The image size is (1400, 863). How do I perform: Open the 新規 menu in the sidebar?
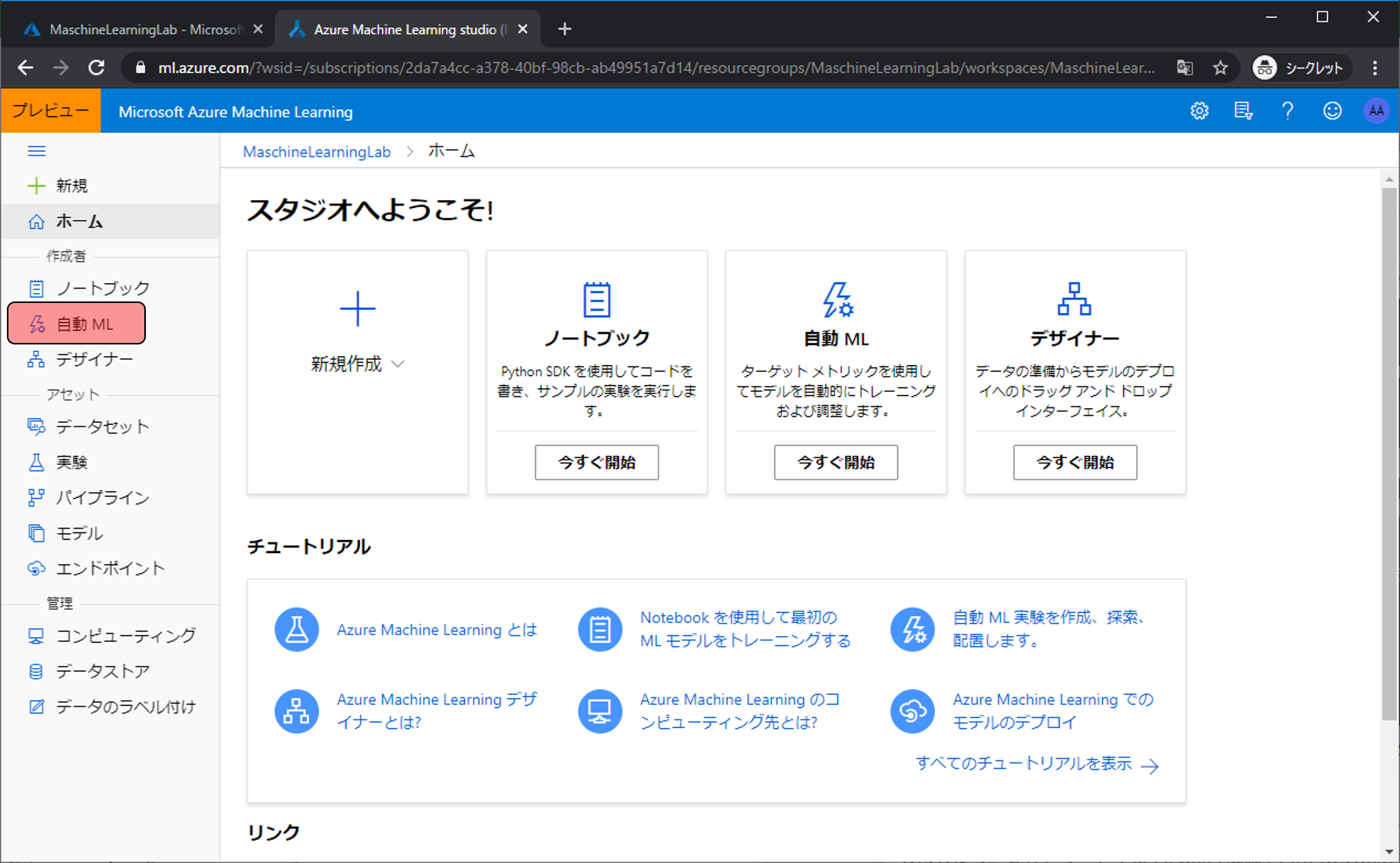pyautogui.click(x=71, y=186)
